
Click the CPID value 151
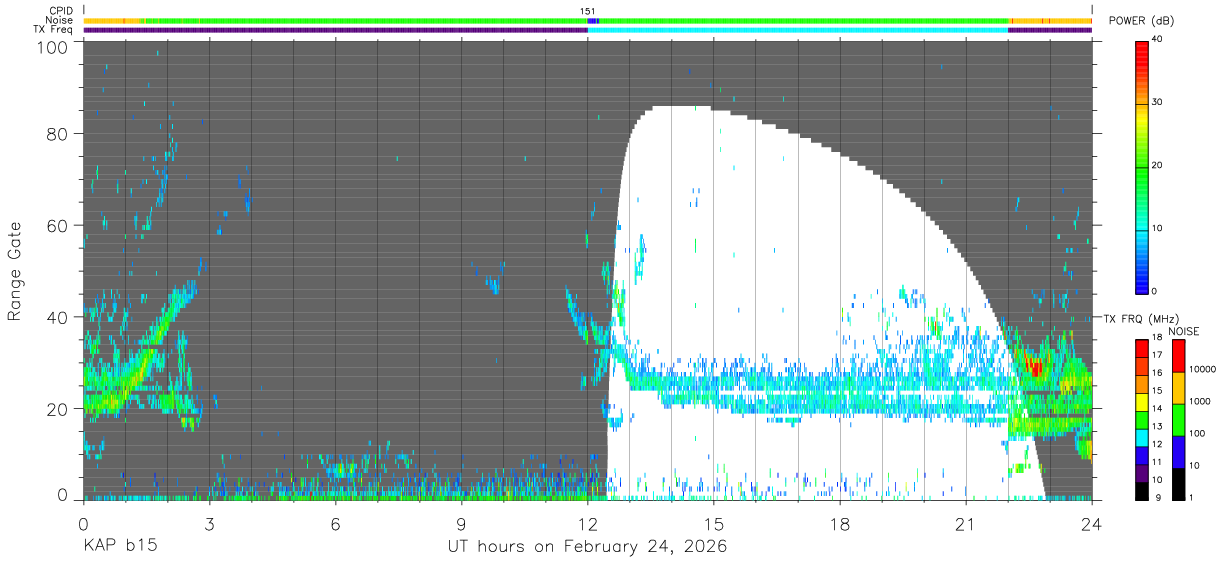click(x=588, y=11)
